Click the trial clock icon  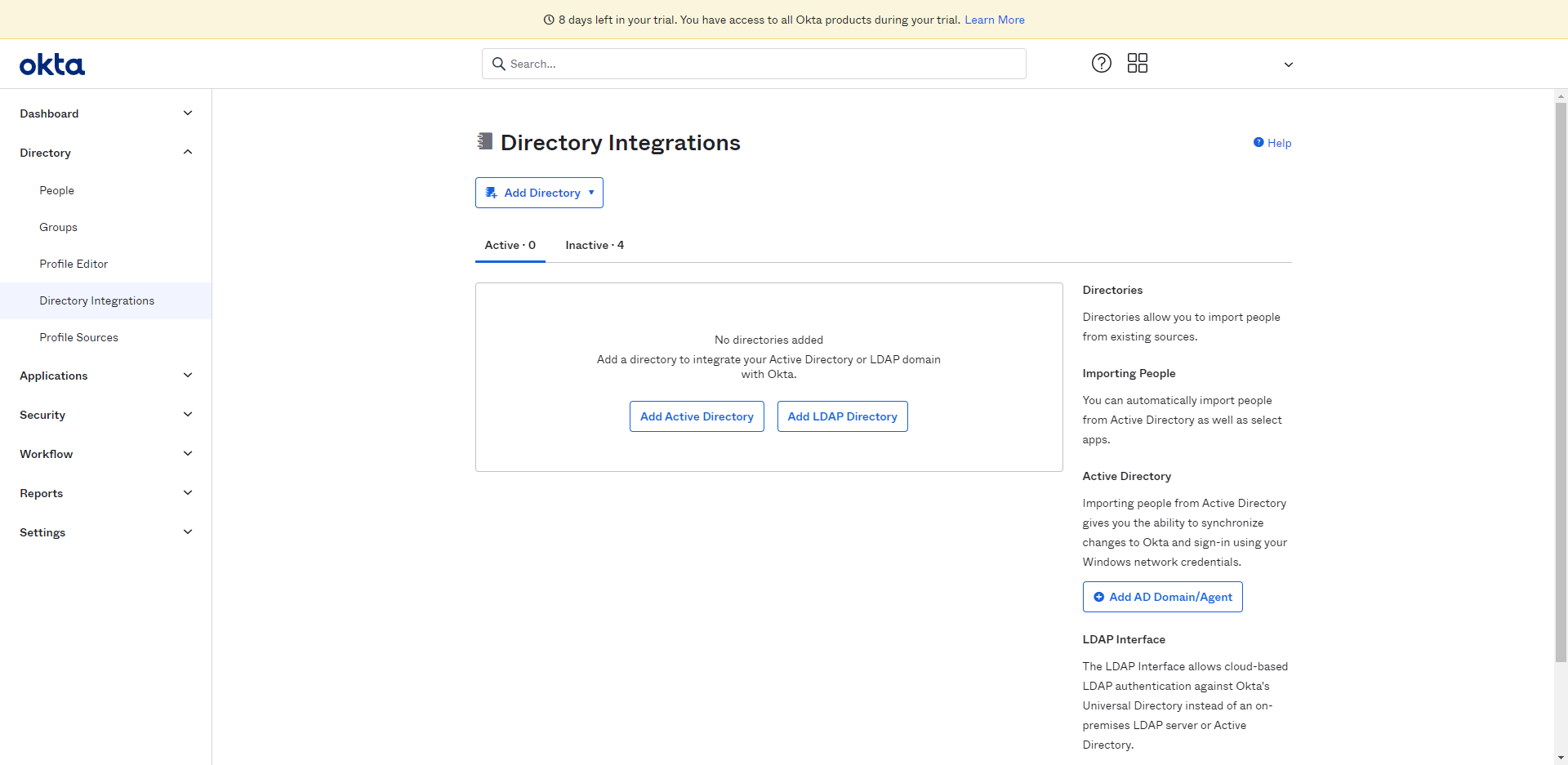tap(549, 20)
